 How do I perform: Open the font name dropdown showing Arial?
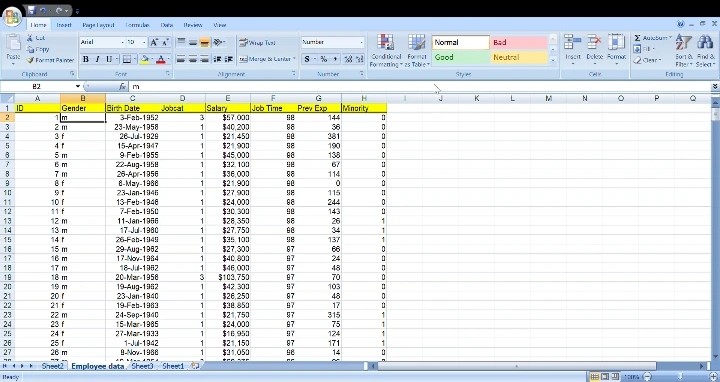[102, 42]
